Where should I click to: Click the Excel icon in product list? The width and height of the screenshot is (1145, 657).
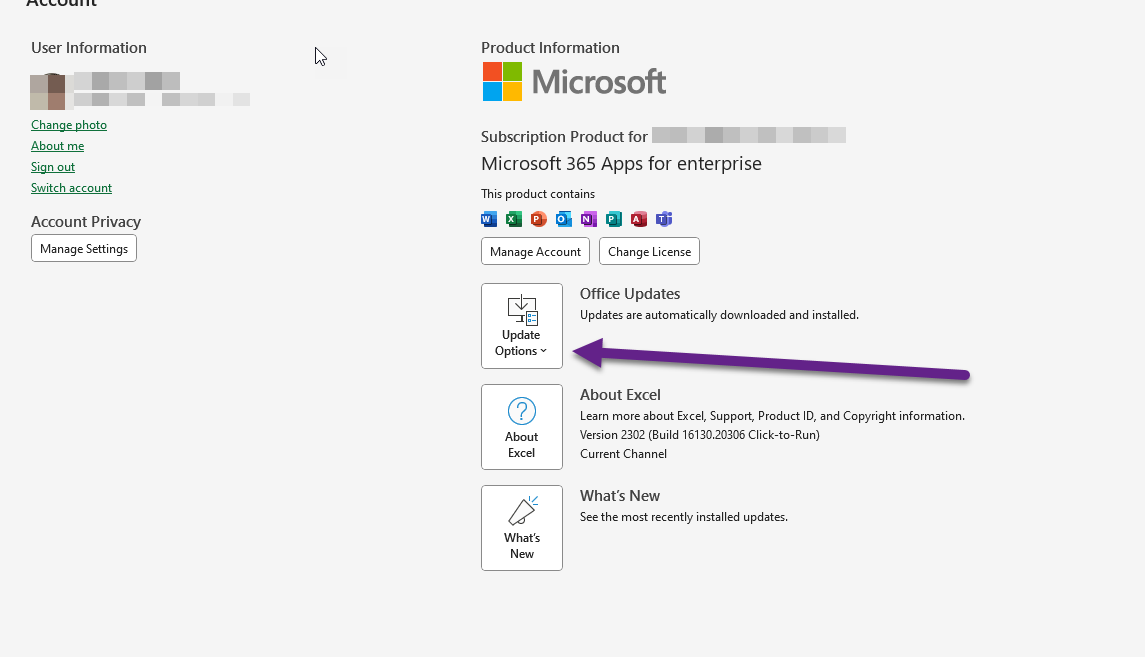(x=514, y=219)
